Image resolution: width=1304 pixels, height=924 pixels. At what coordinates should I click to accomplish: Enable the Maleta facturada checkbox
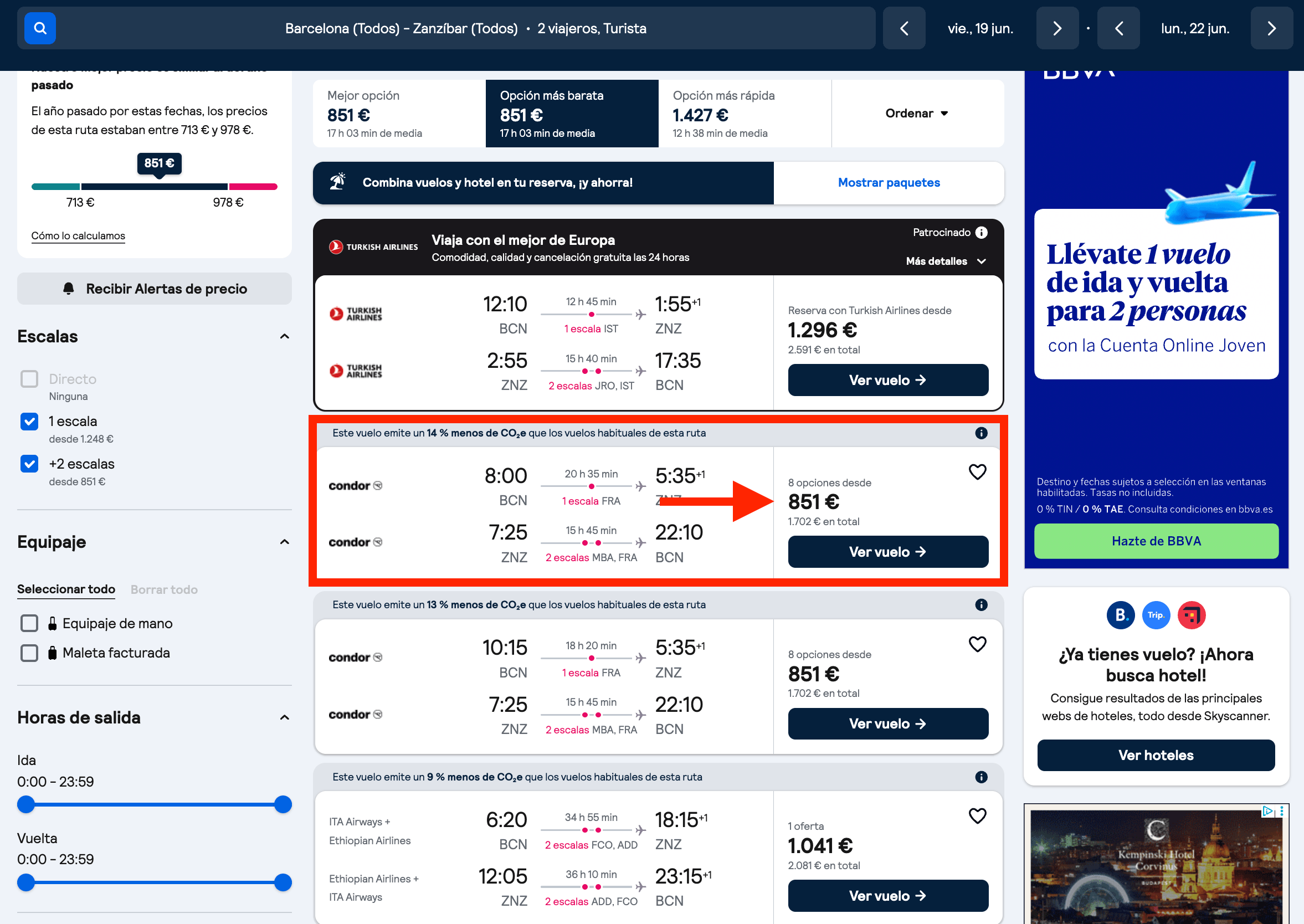pyautogui.click(x=29, y=653)
